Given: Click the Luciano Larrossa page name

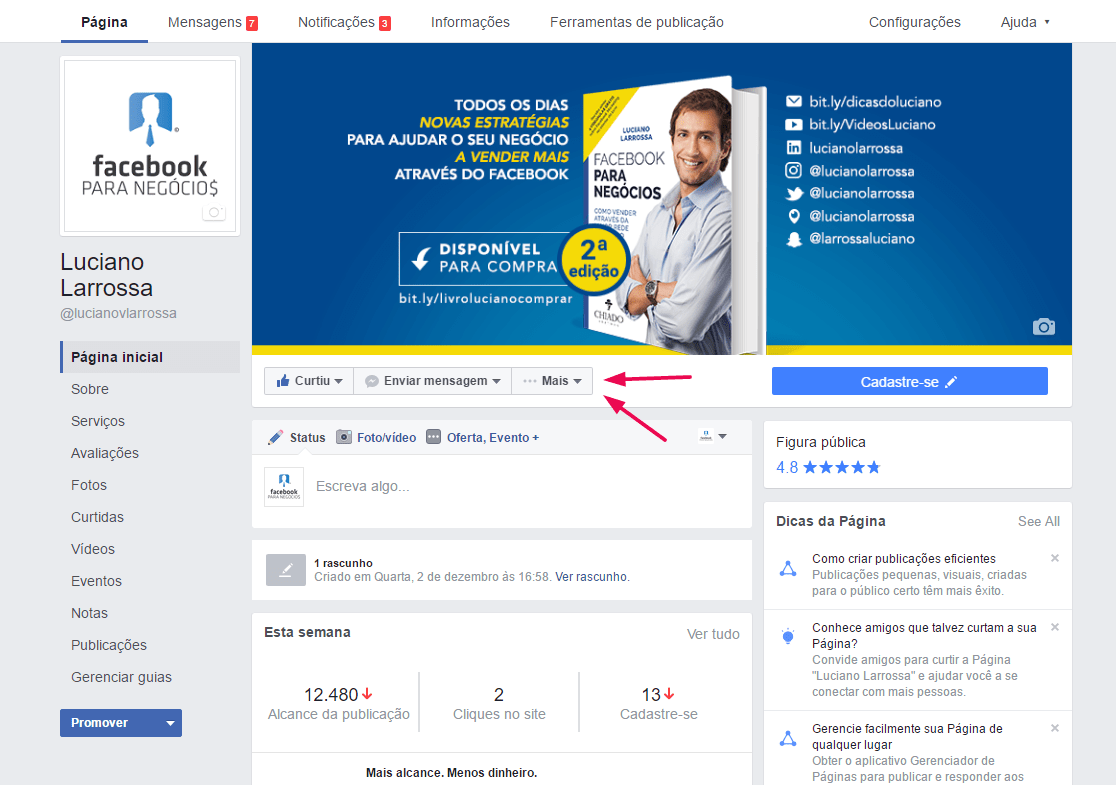Looking at the screenshot, I should (107, 275).
